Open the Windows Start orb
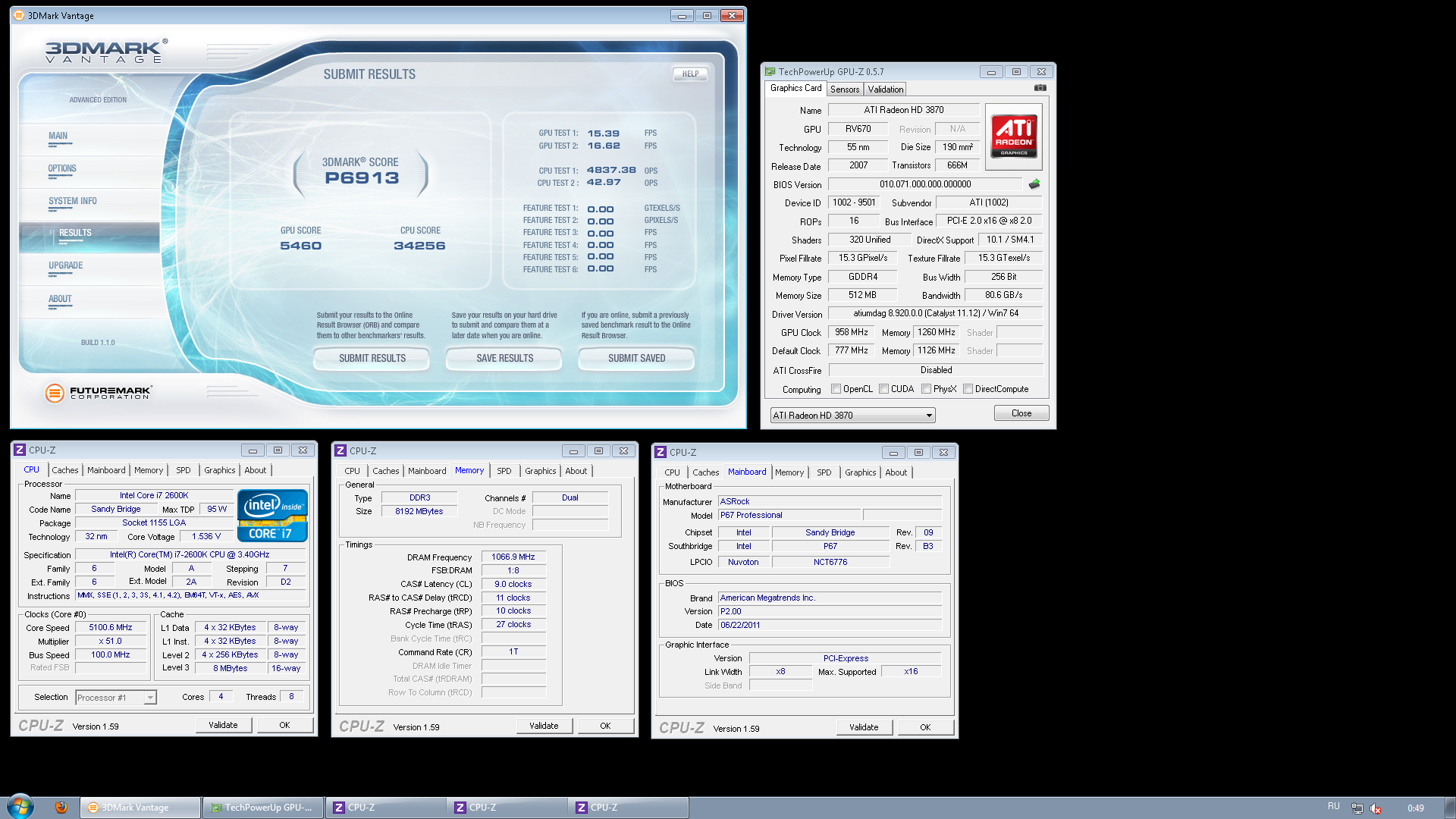This screenshot has width=1456, height=819. click(x=20, y=807)
